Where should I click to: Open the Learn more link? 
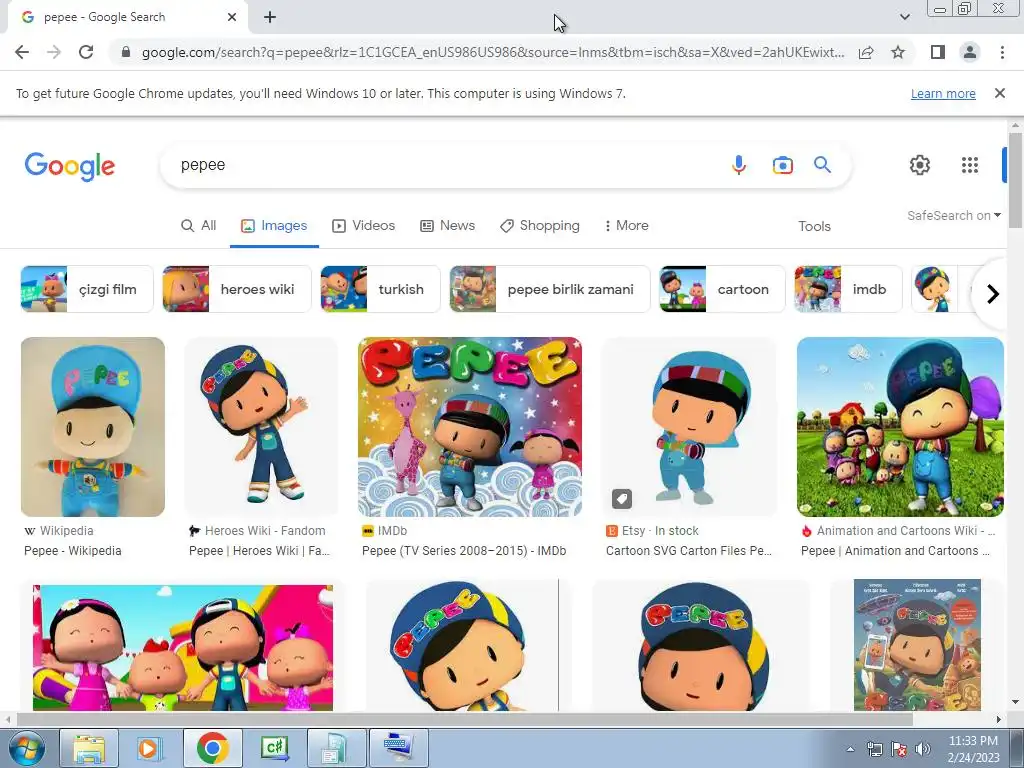click(943, 93)
